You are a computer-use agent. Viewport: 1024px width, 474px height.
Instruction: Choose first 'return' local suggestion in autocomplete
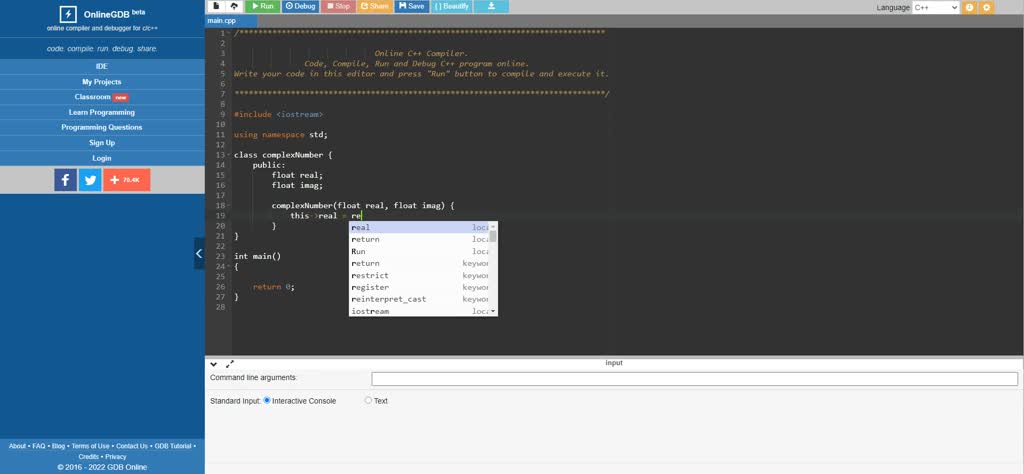coord(419,240)
